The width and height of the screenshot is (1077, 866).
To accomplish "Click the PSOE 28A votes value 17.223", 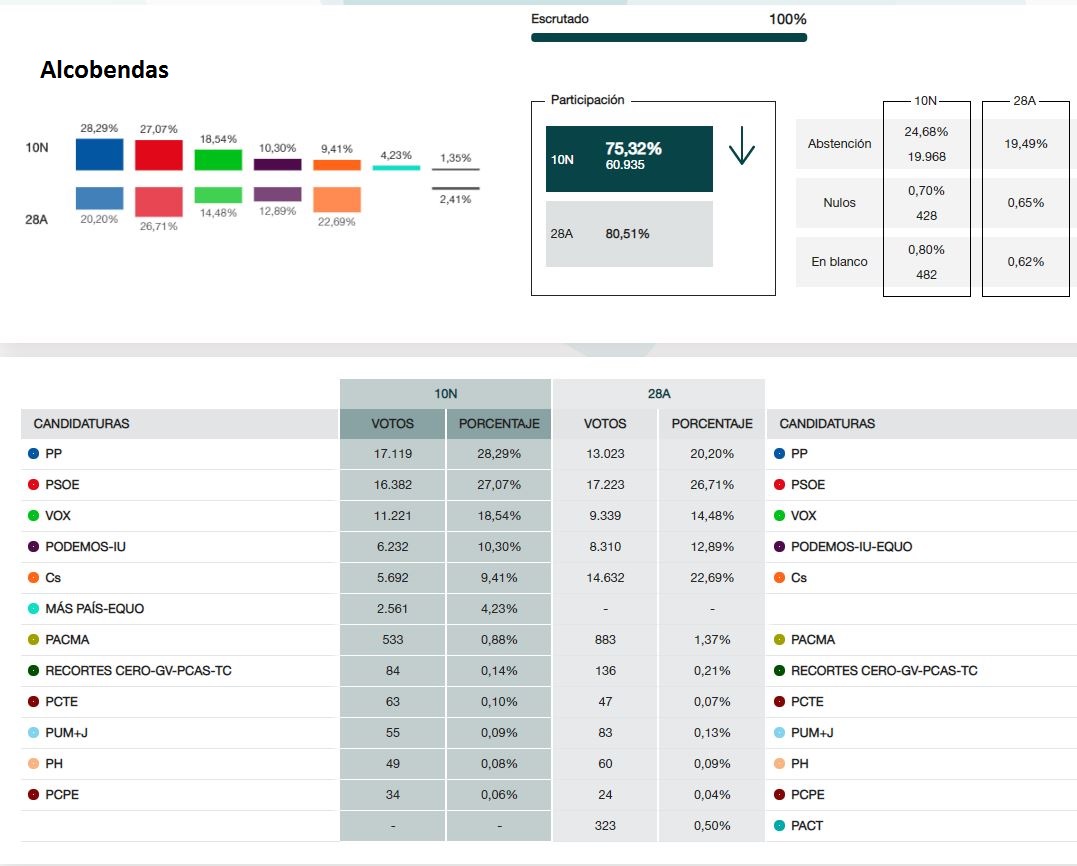I will pyautogui.click(x=605, y=485).
